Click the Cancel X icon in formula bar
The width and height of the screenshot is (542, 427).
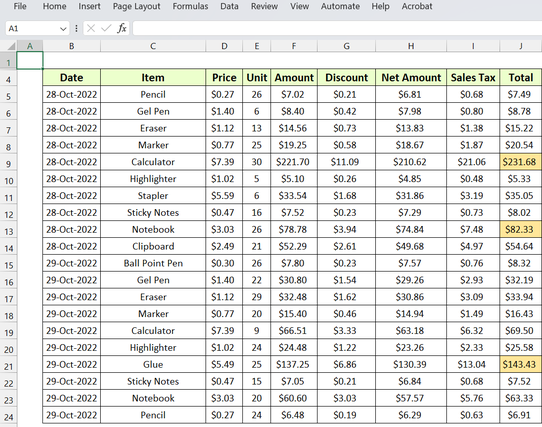pos(91,28)
